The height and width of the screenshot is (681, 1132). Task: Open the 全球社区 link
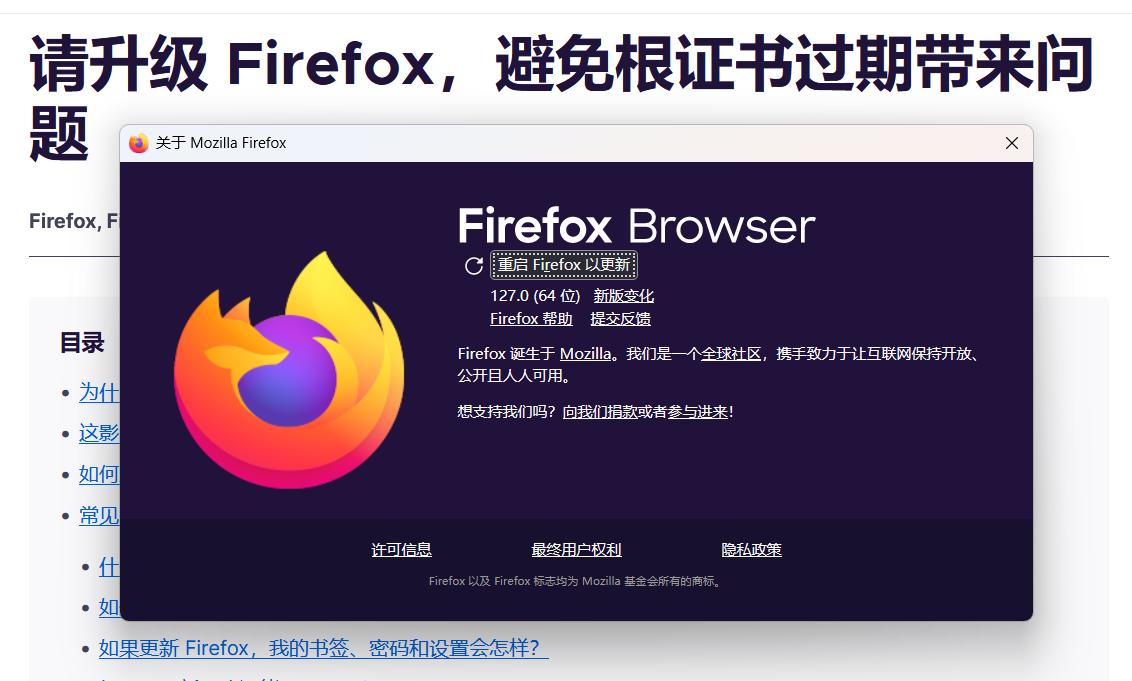click(x=731, y=354)
